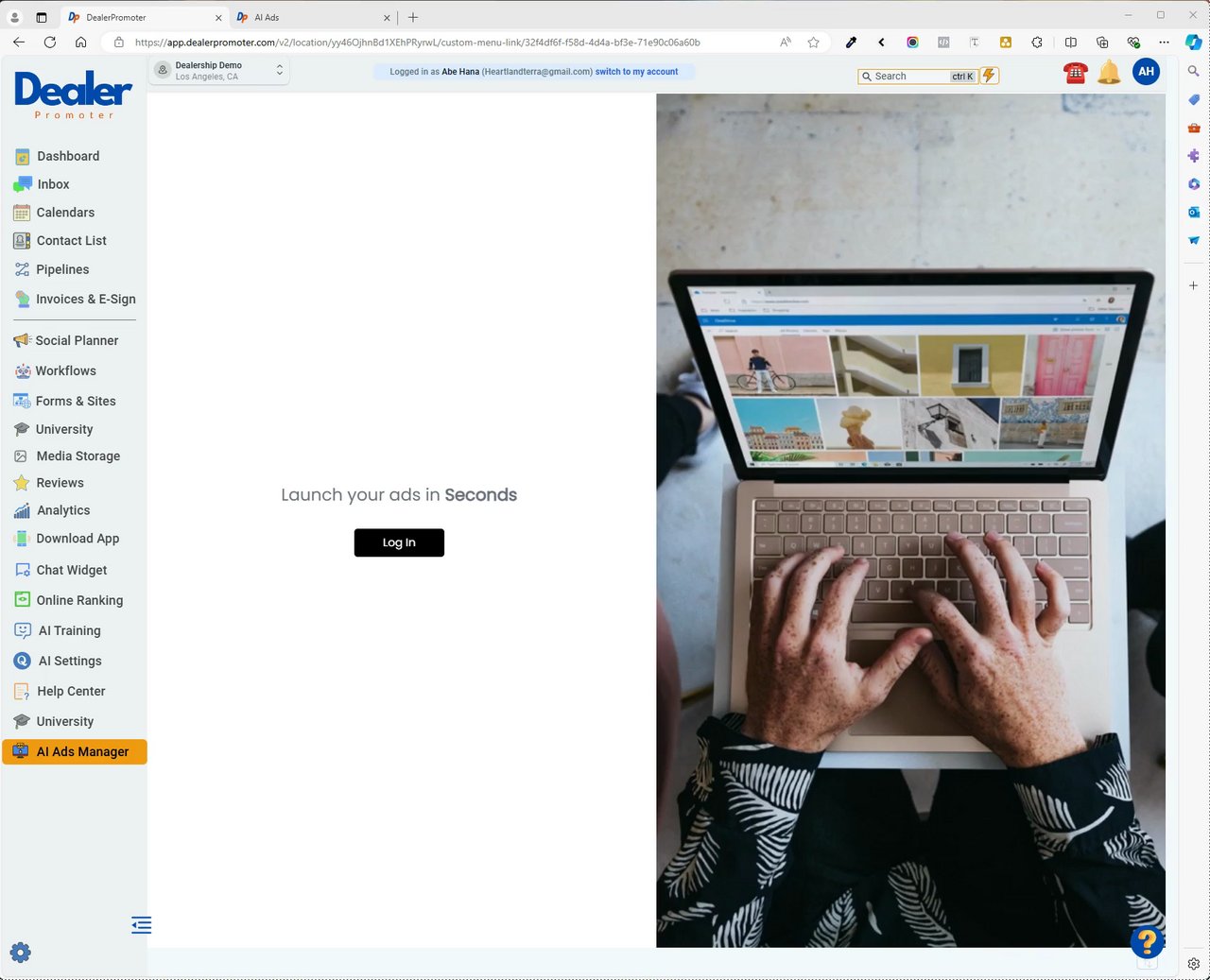The height and width of the screenshot is (980, 1210).
Task: Toggle the browser split screen view
Action: (1070, 43)
